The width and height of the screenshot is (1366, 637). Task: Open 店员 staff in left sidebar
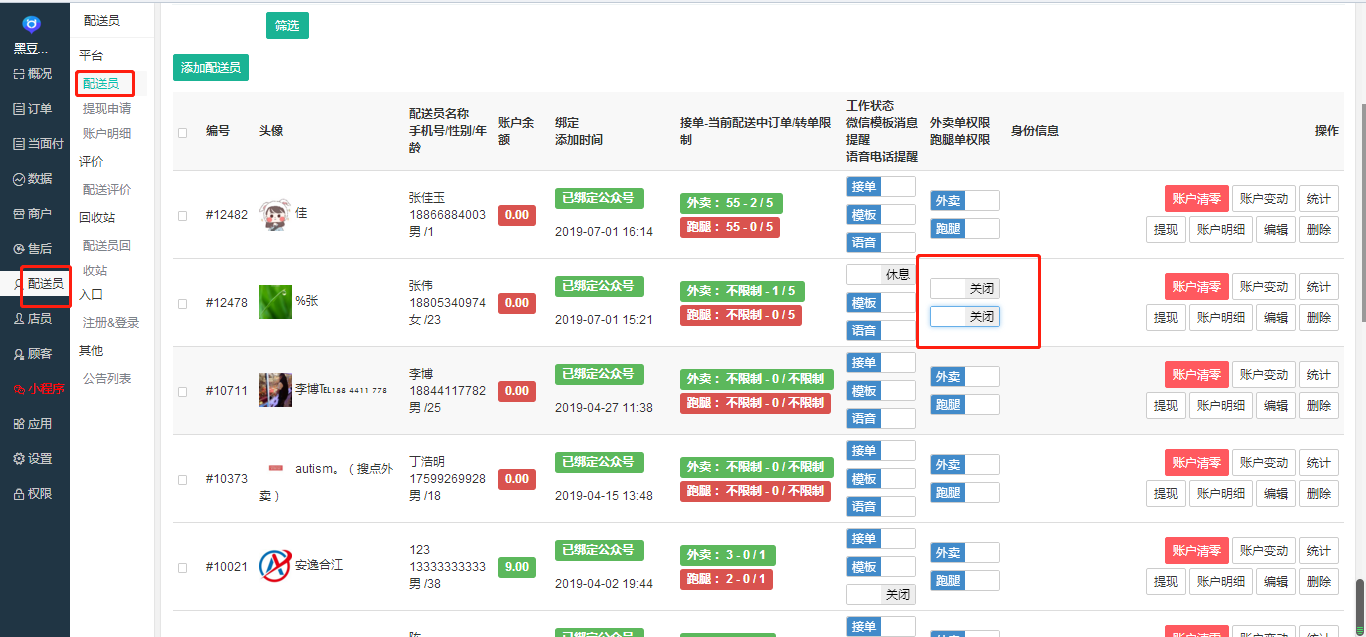[33, 319]
